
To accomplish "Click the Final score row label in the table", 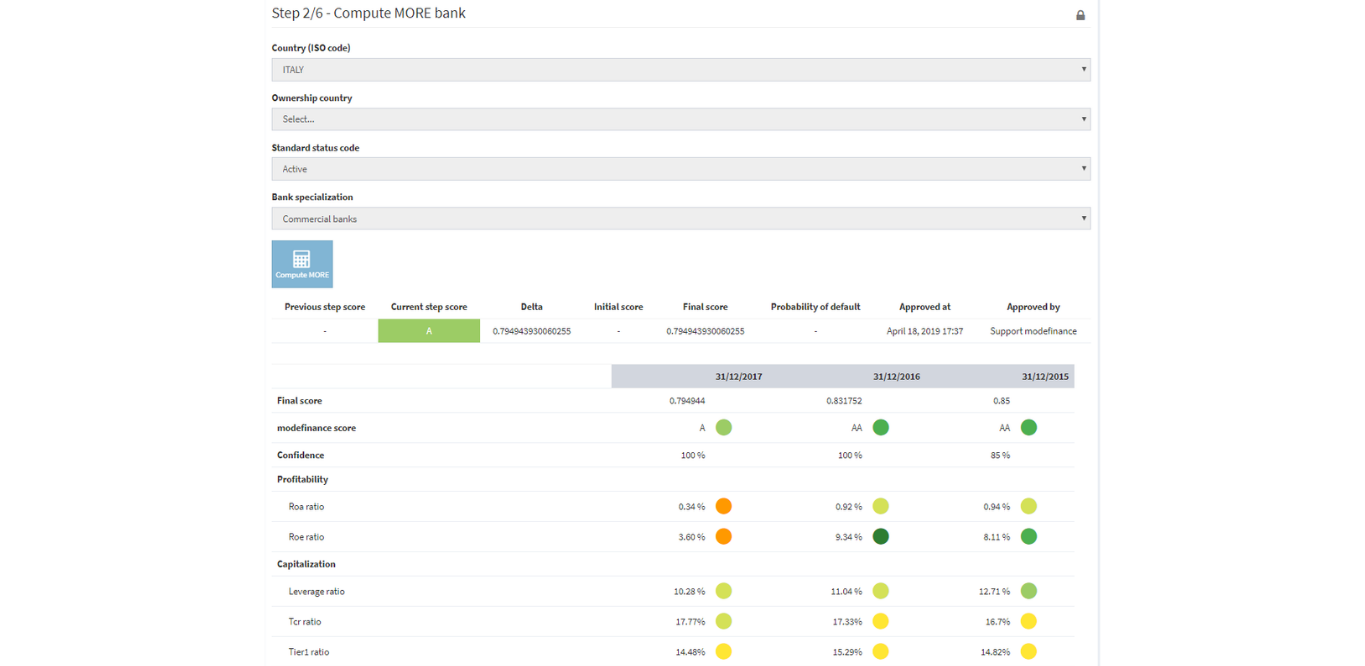I will (x=299, y=401).
